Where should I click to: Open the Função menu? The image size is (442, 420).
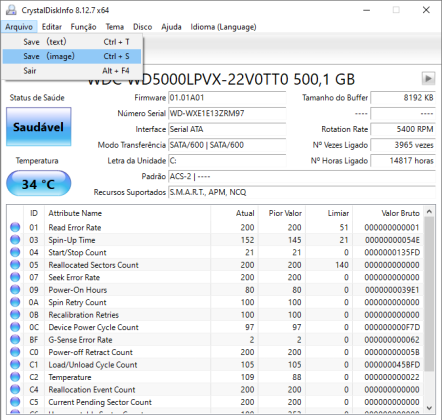tap(83, 27)
